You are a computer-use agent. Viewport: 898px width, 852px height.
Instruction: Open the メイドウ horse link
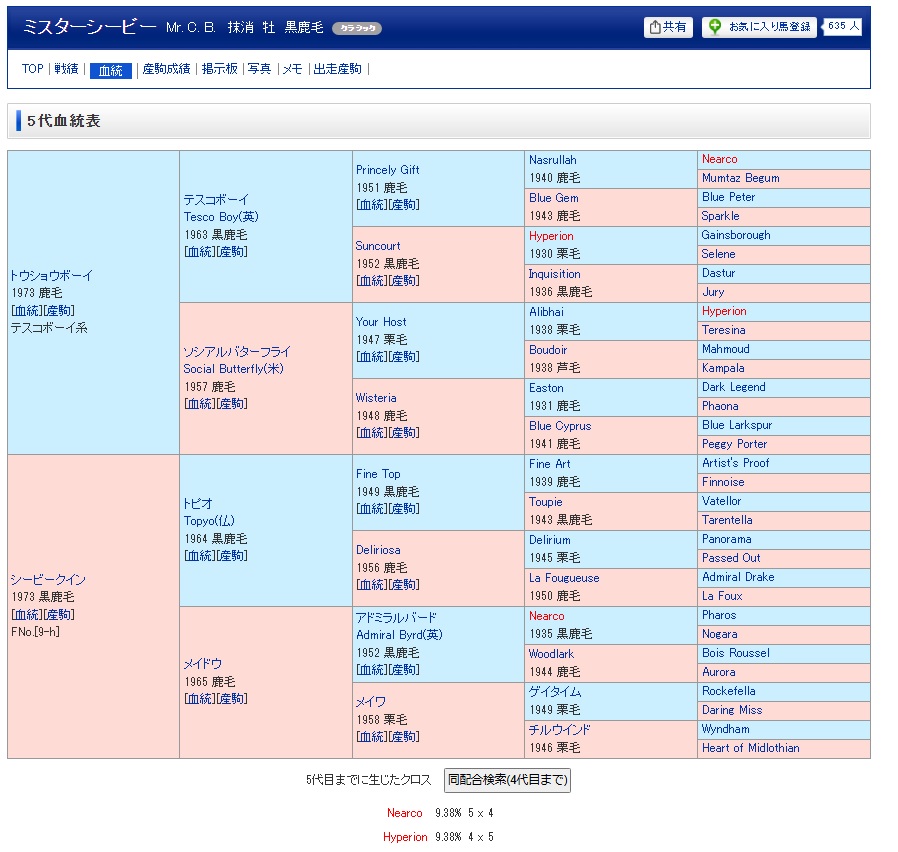click(202, 664)
